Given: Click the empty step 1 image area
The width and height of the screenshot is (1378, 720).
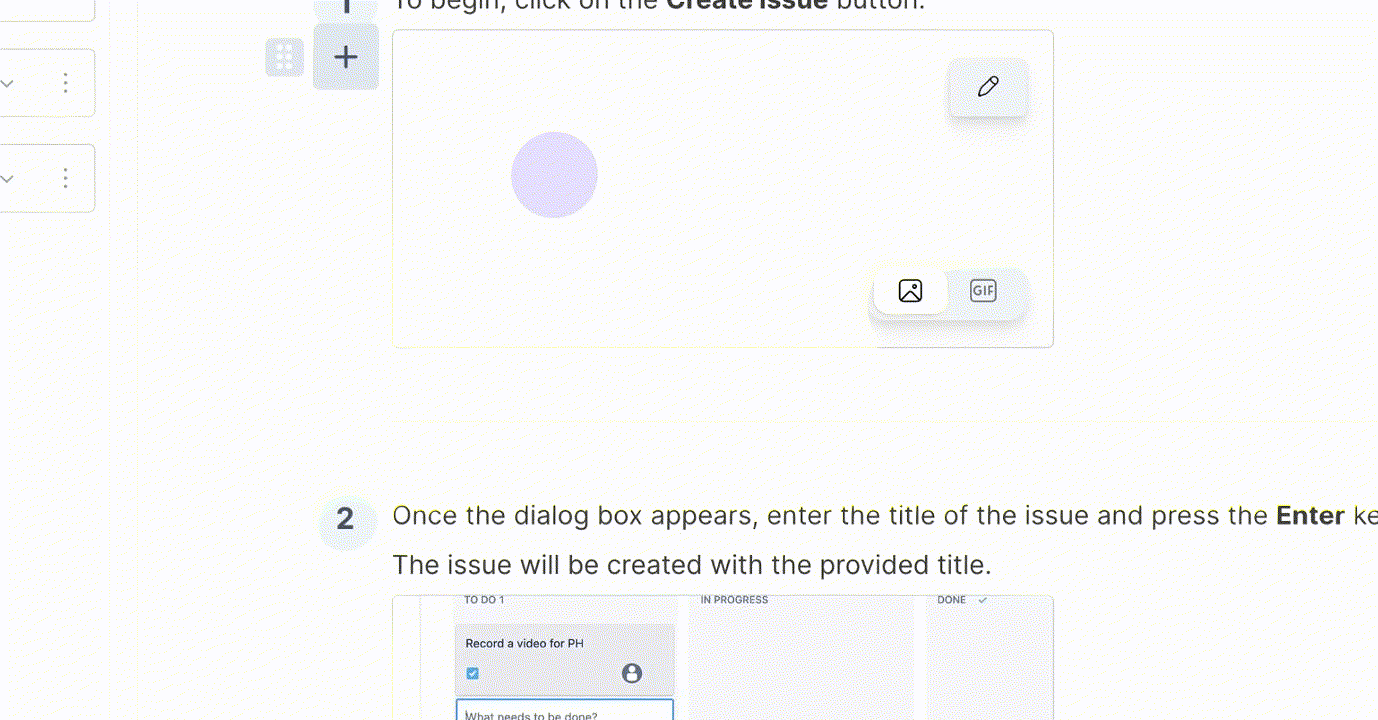Looking at the screenshot, I should [x=723, y=189].
